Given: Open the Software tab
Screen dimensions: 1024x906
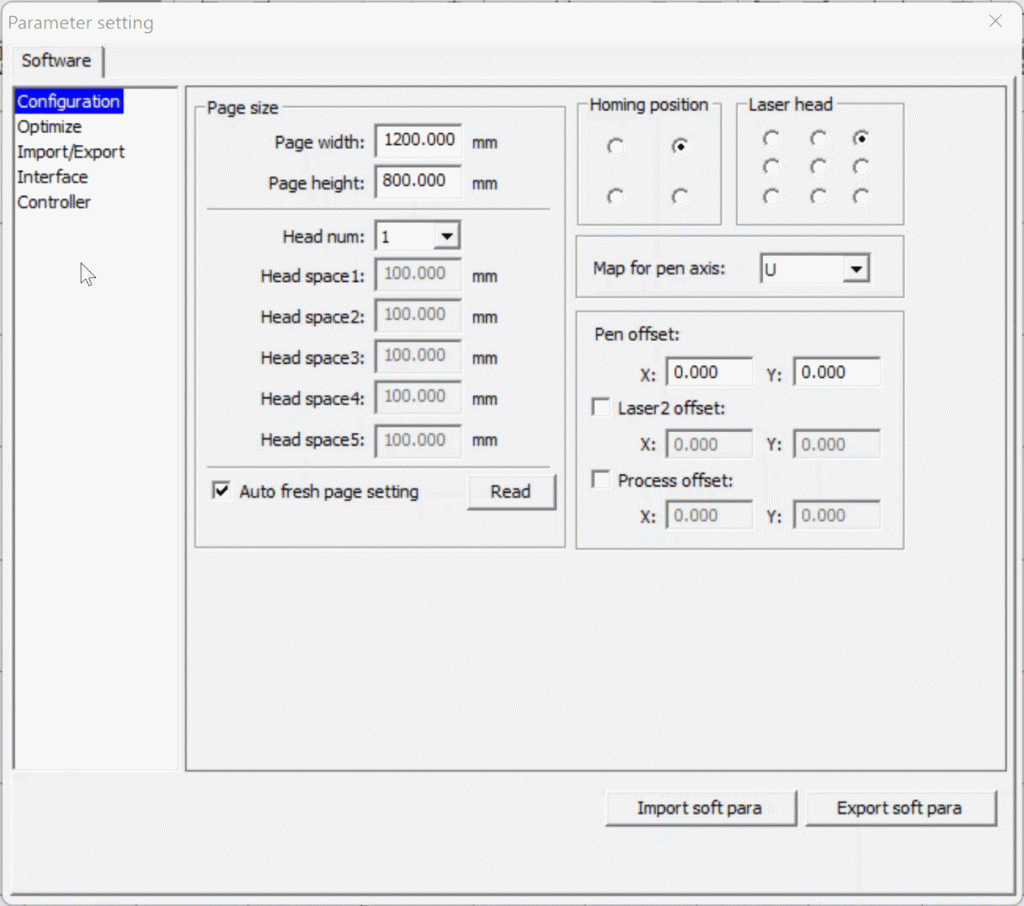Looking at the screenshot, I should point(56,61).
